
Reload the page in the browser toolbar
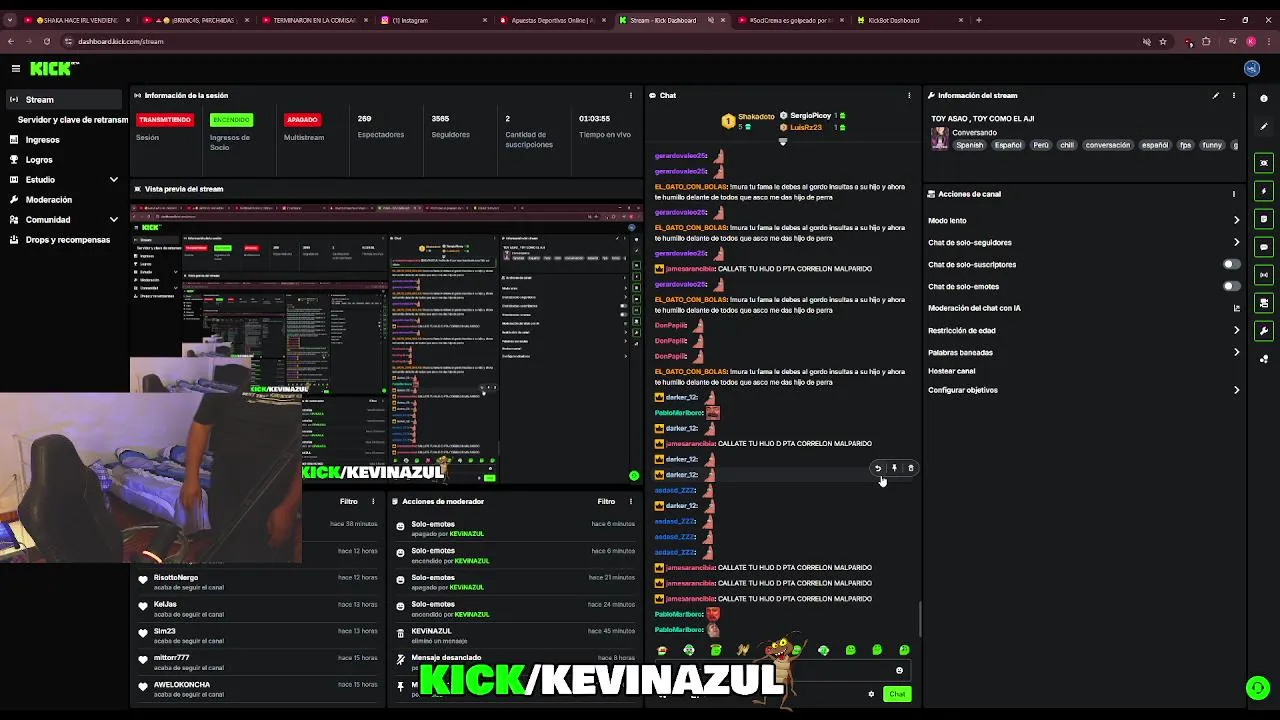[x=46, y=42]
